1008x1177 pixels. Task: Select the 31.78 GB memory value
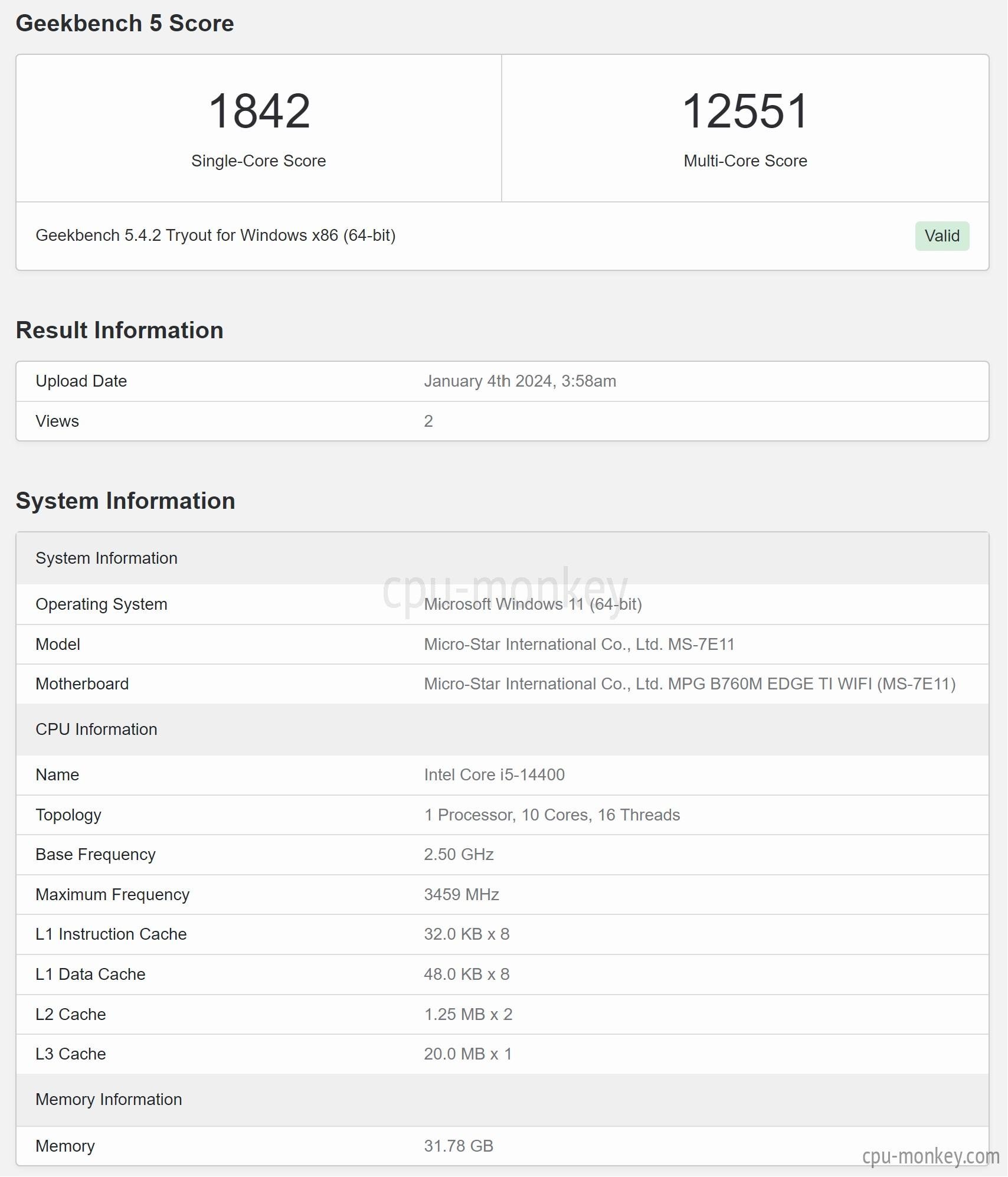(x=459, y=1146)
